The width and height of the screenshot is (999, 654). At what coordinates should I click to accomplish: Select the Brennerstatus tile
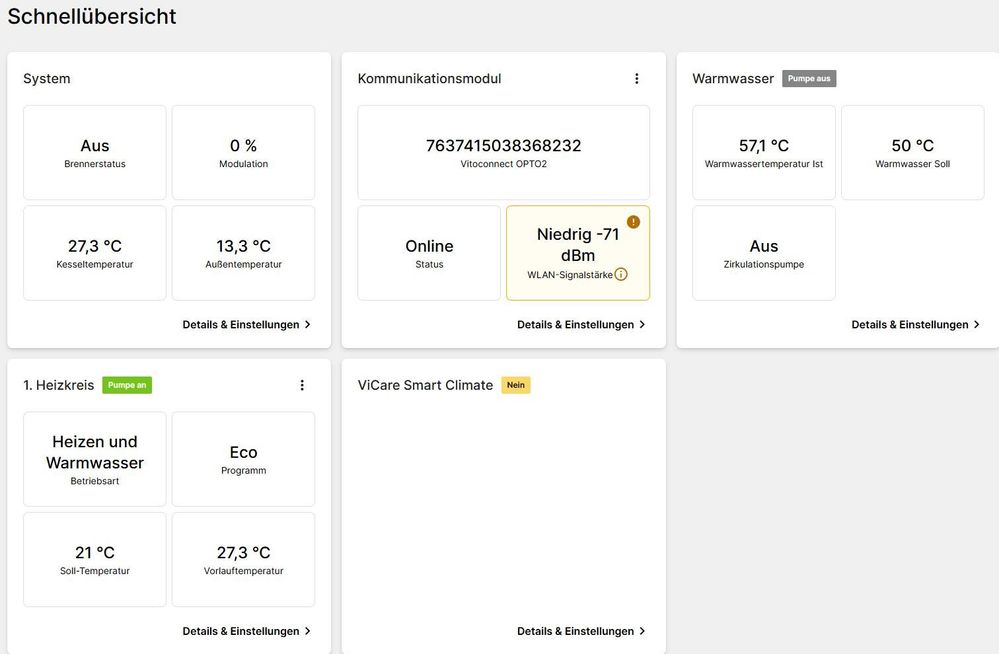click(95, 153)
